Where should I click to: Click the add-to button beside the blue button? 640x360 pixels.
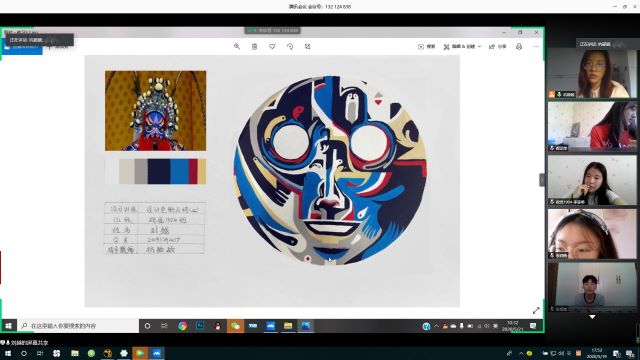point(58,47)
